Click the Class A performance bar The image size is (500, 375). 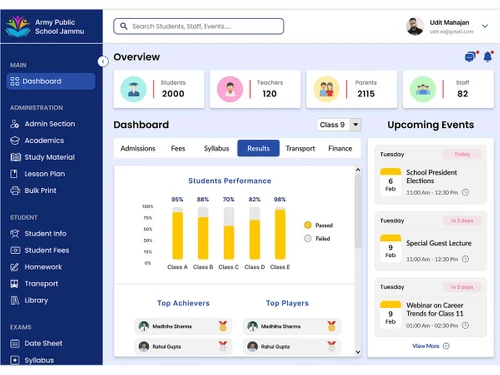(x=177, y=233)
